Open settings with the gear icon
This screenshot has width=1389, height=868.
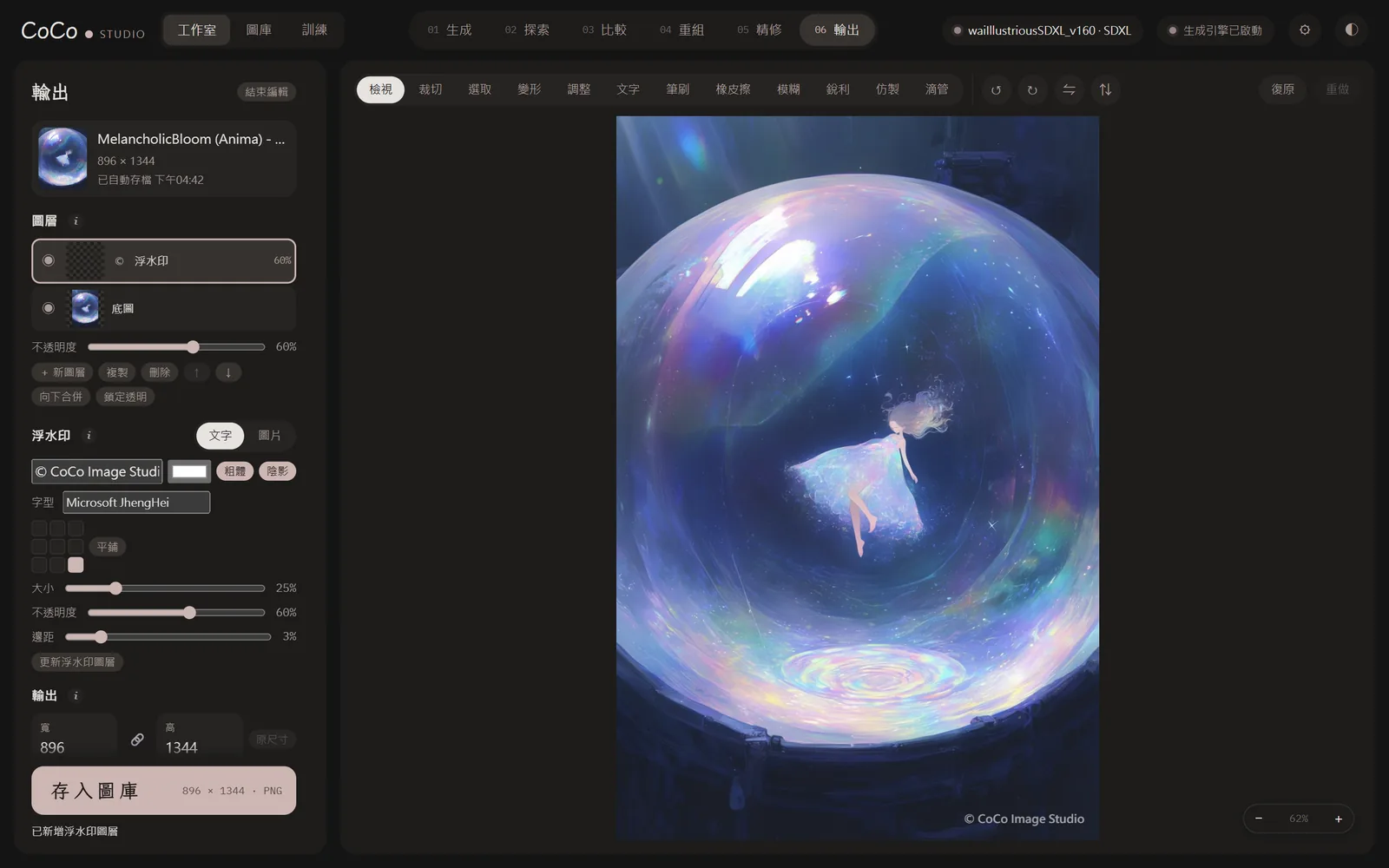coord(1305,30)
